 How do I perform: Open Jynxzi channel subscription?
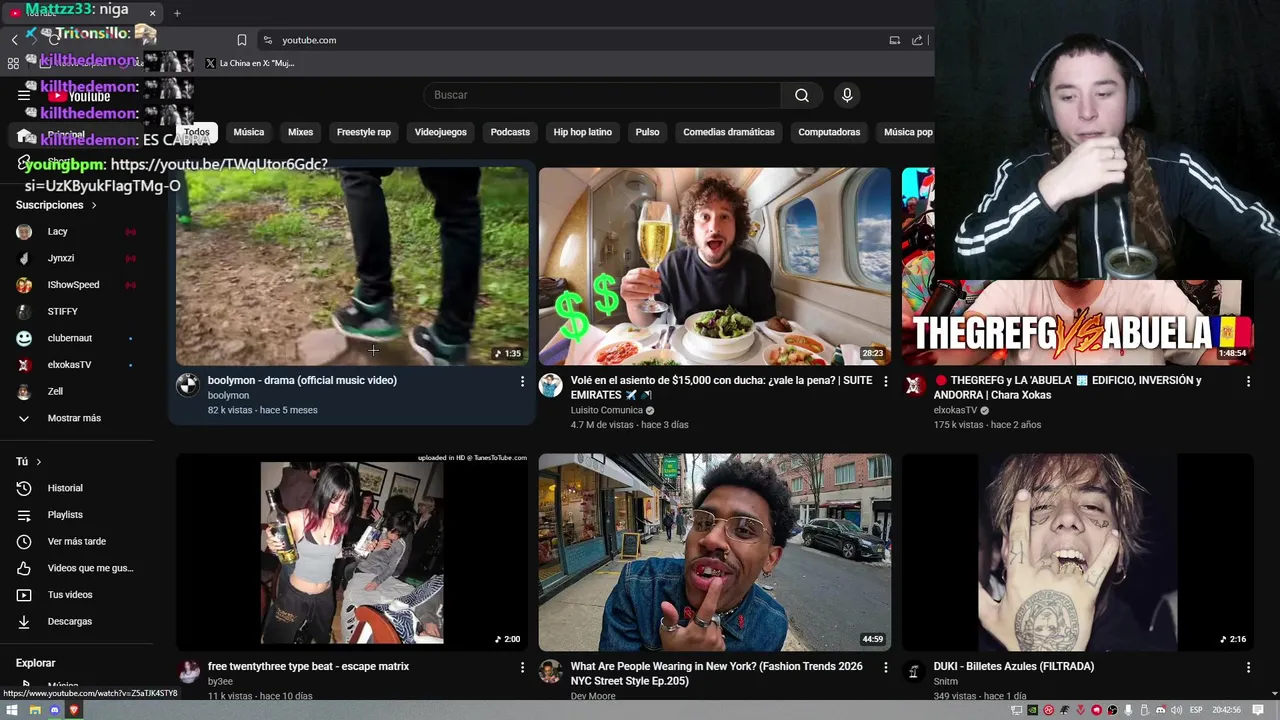(76, 258)
